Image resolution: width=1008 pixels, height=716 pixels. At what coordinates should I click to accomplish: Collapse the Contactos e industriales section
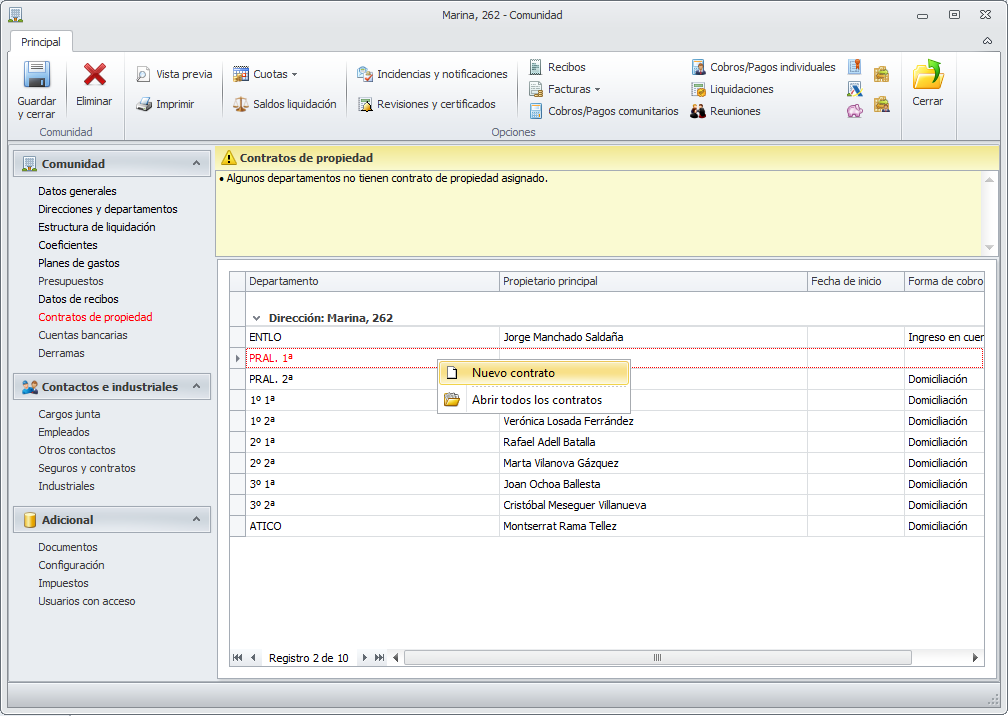[196, 386]
